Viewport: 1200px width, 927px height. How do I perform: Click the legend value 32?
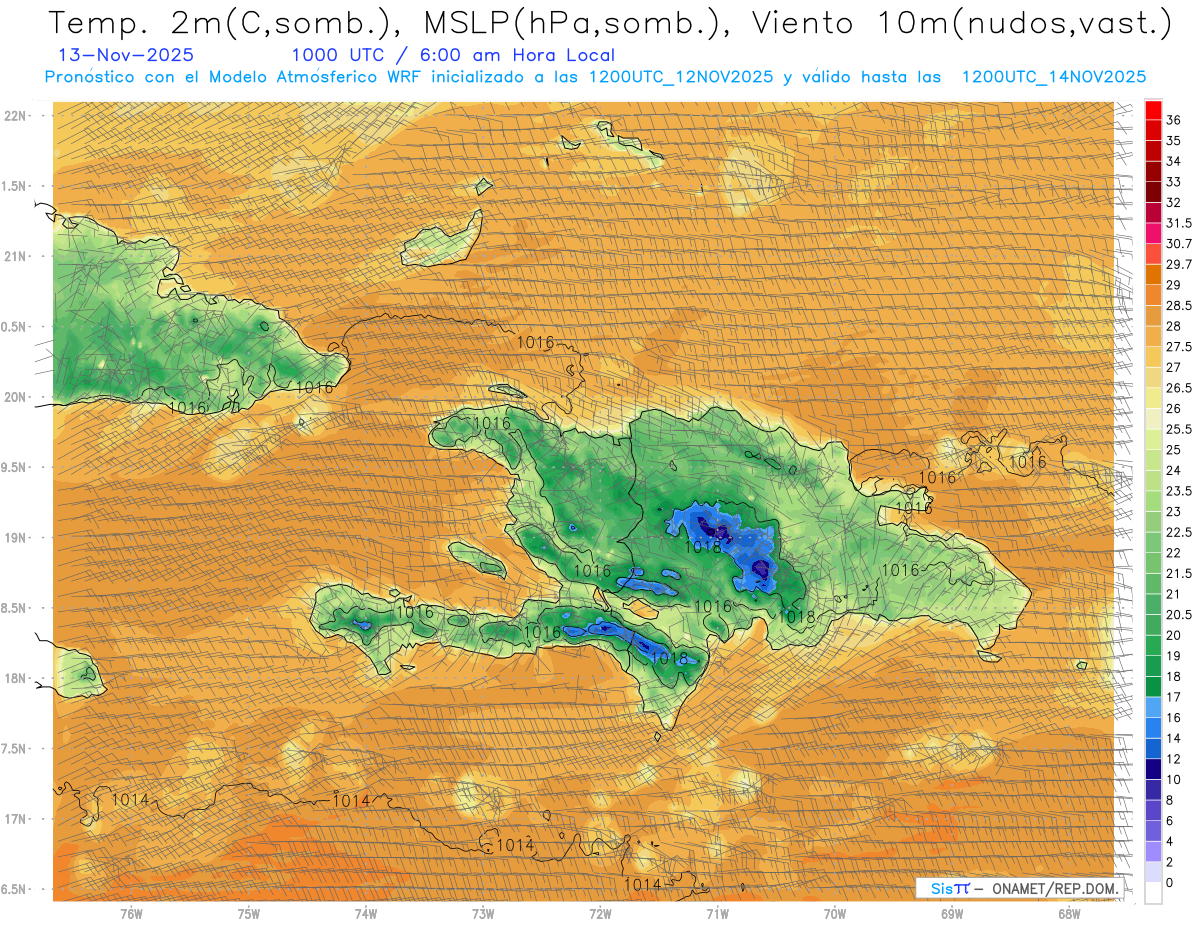[x=1174, y=203]
